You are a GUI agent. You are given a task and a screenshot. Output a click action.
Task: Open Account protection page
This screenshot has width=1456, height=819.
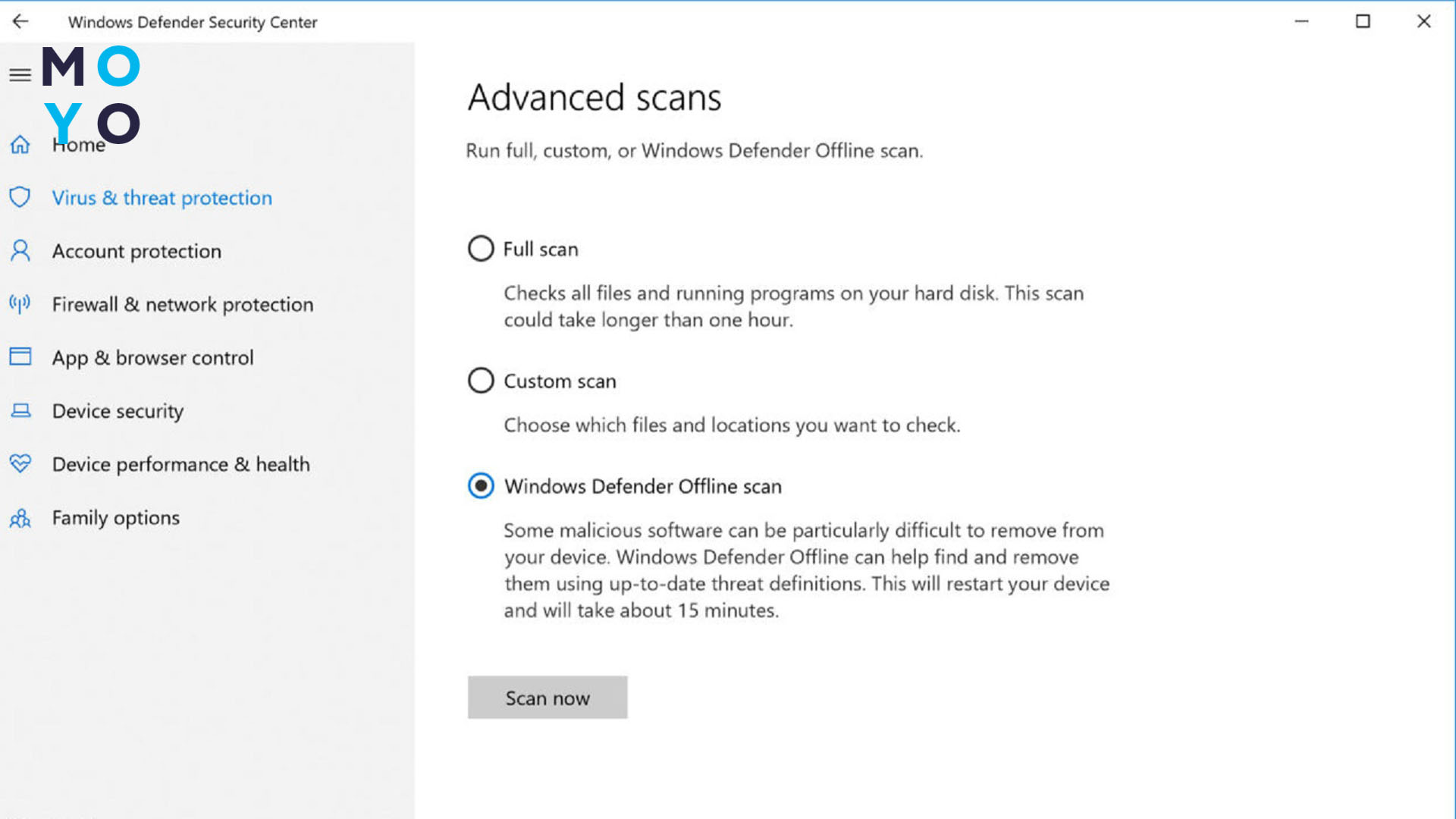(136, 251)
